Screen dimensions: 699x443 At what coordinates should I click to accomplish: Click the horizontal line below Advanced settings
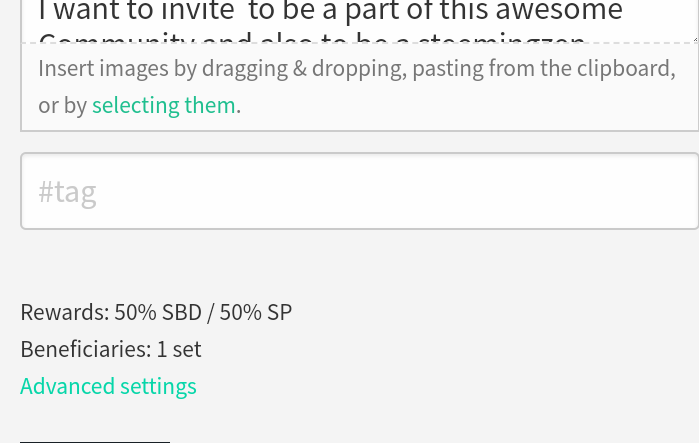95,441
